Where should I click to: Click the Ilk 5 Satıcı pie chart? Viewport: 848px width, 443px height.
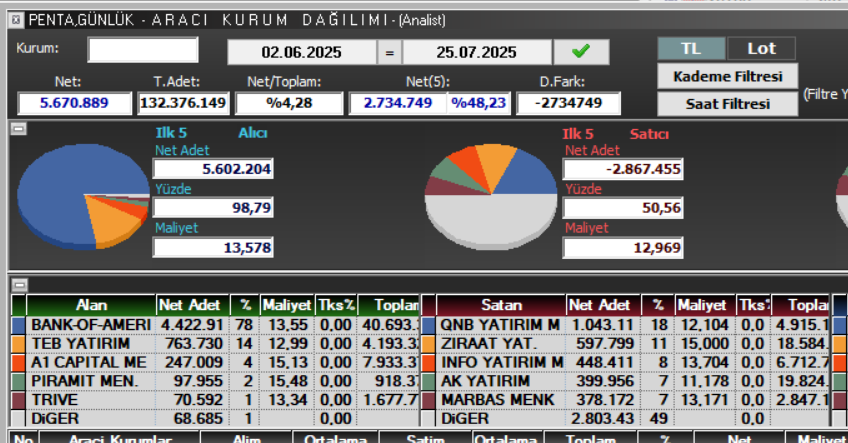click(x=491, y=197)
